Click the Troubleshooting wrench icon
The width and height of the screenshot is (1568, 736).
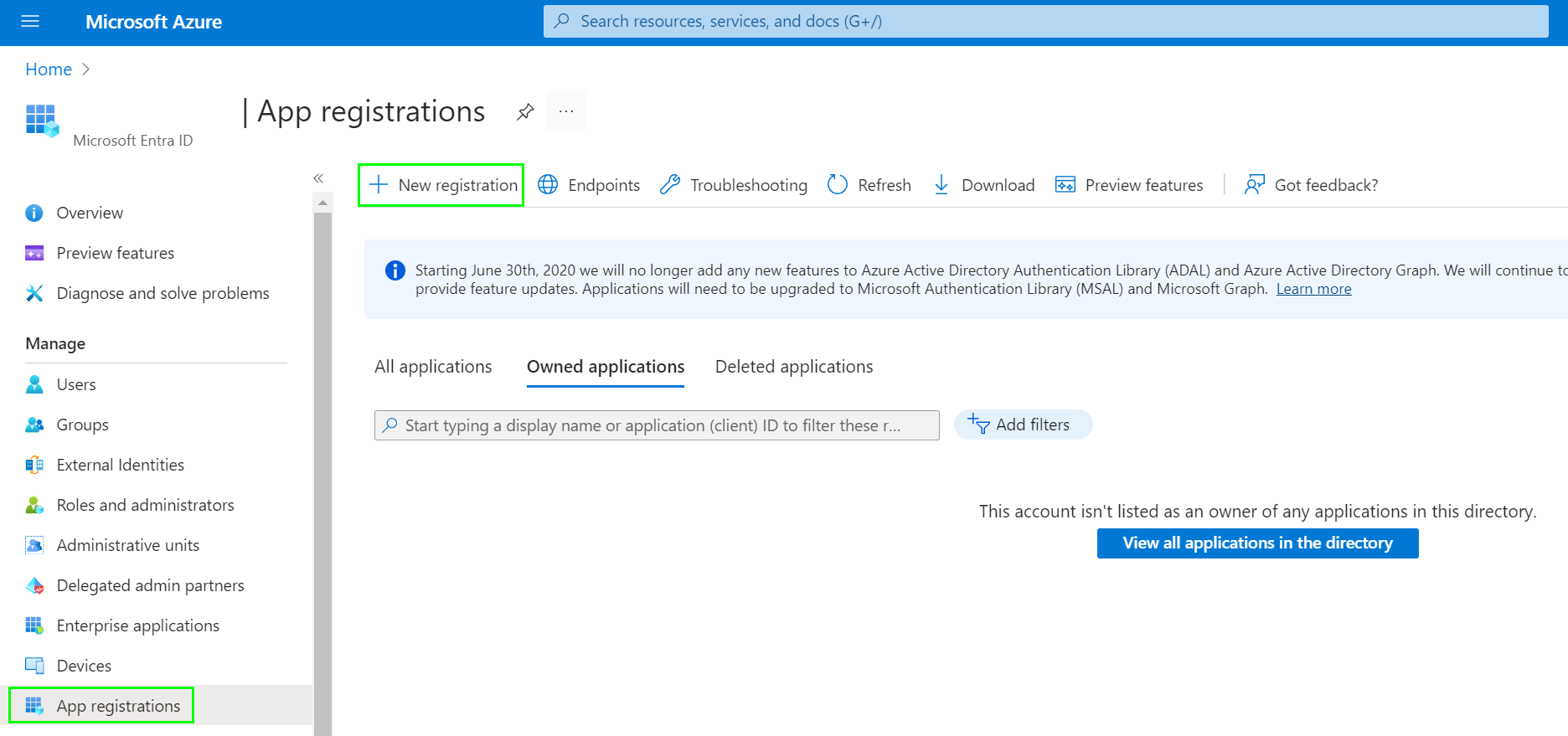tap(669, 185)
